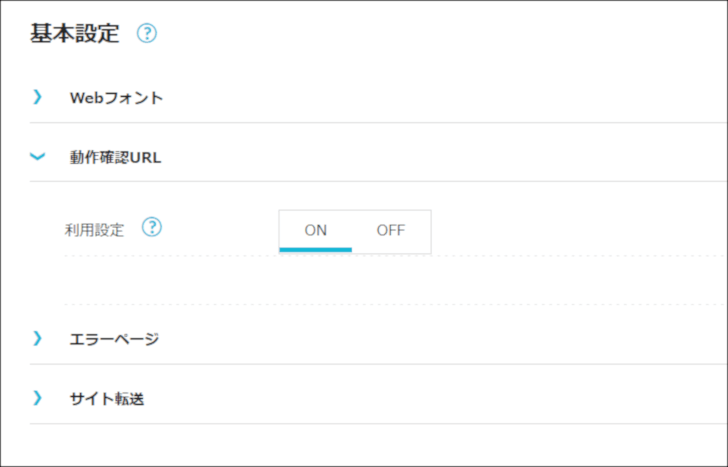Click the blue active underline under ON
Screen dimensions: 728x467
[316, 250]
